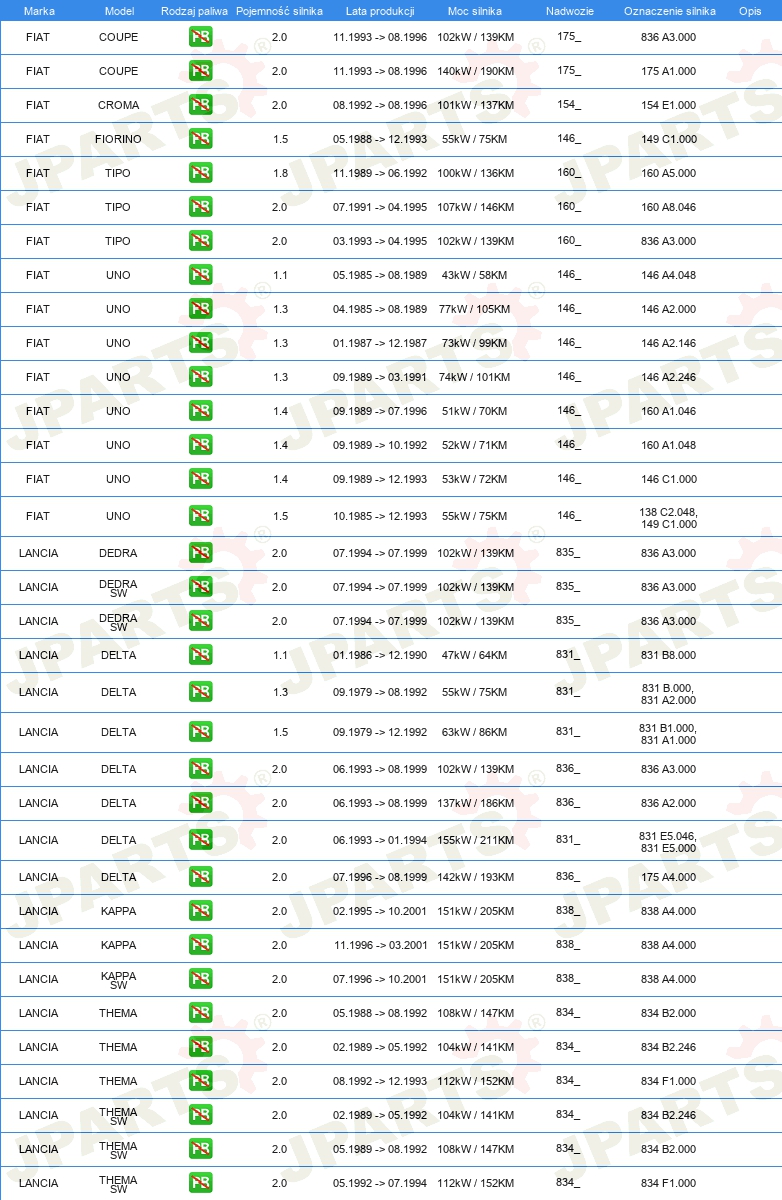Image resolution: width=782 pixels, height=1200 pixels.
Task: Click fuel icon in TIPO 107kW row
Action: click(200, 207)
